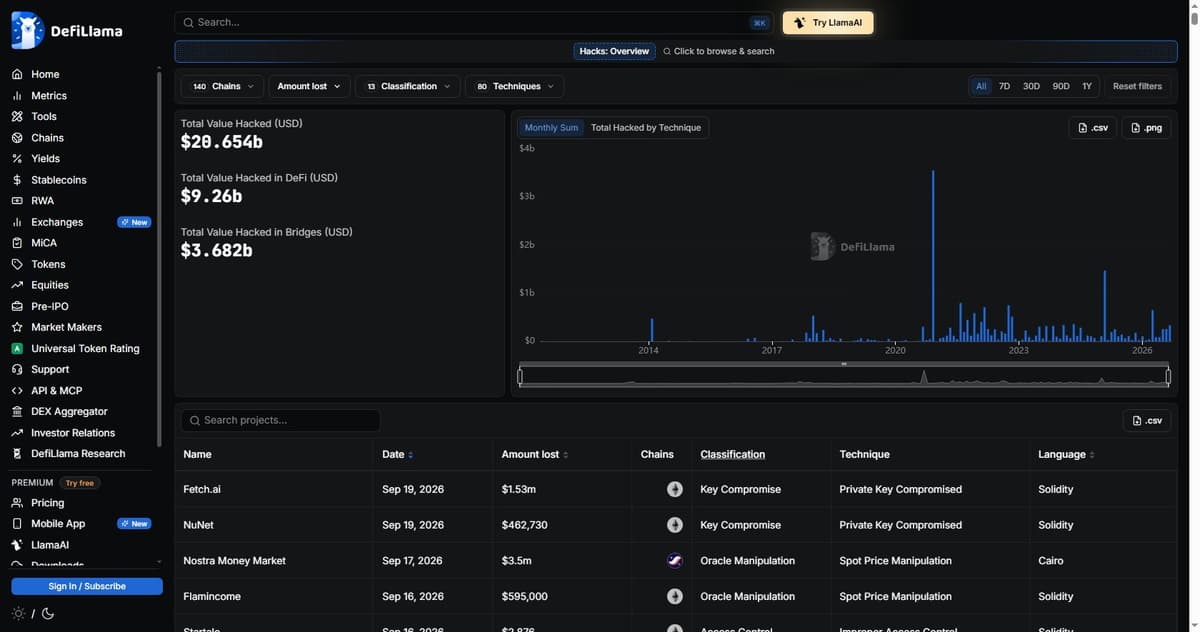Click Reset filters

click(x=1137, y=87)
